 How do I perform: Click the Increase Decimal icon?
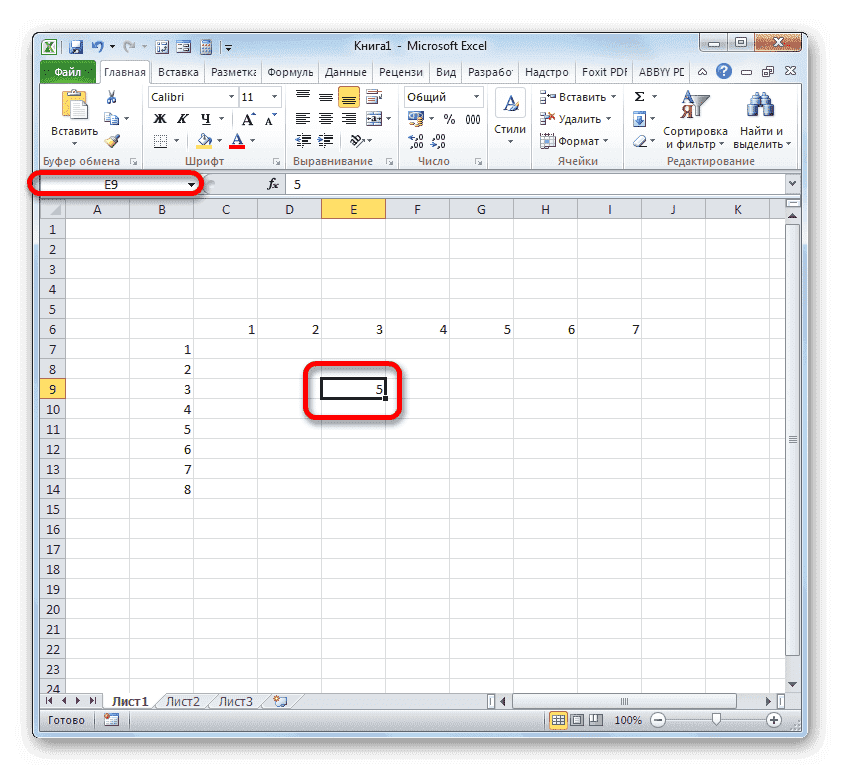click(x=417, y=141)
